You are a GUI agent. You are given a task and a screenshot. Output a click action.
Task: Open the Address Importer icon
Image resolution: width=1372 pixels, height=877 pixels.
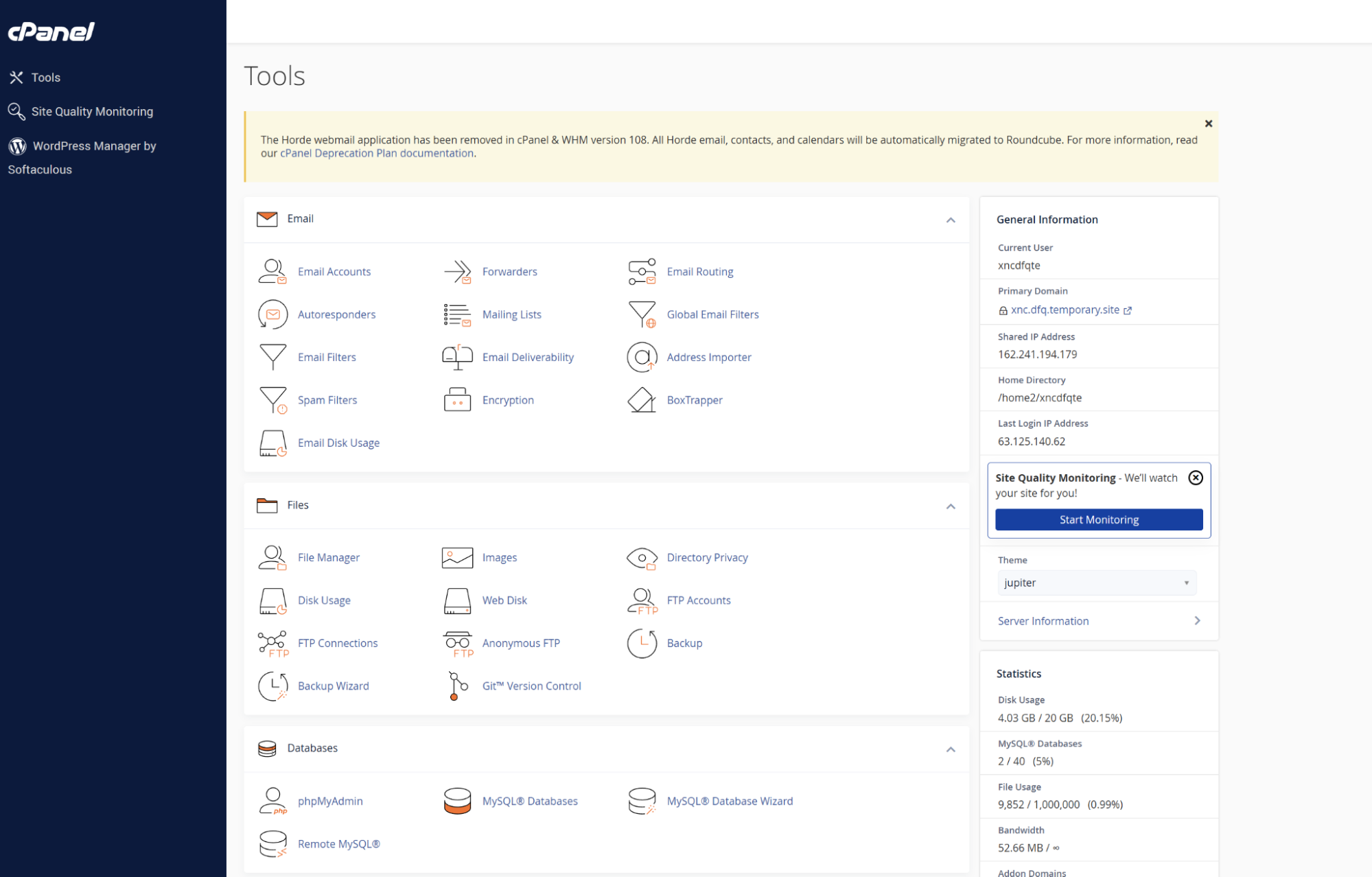(642, 357)
